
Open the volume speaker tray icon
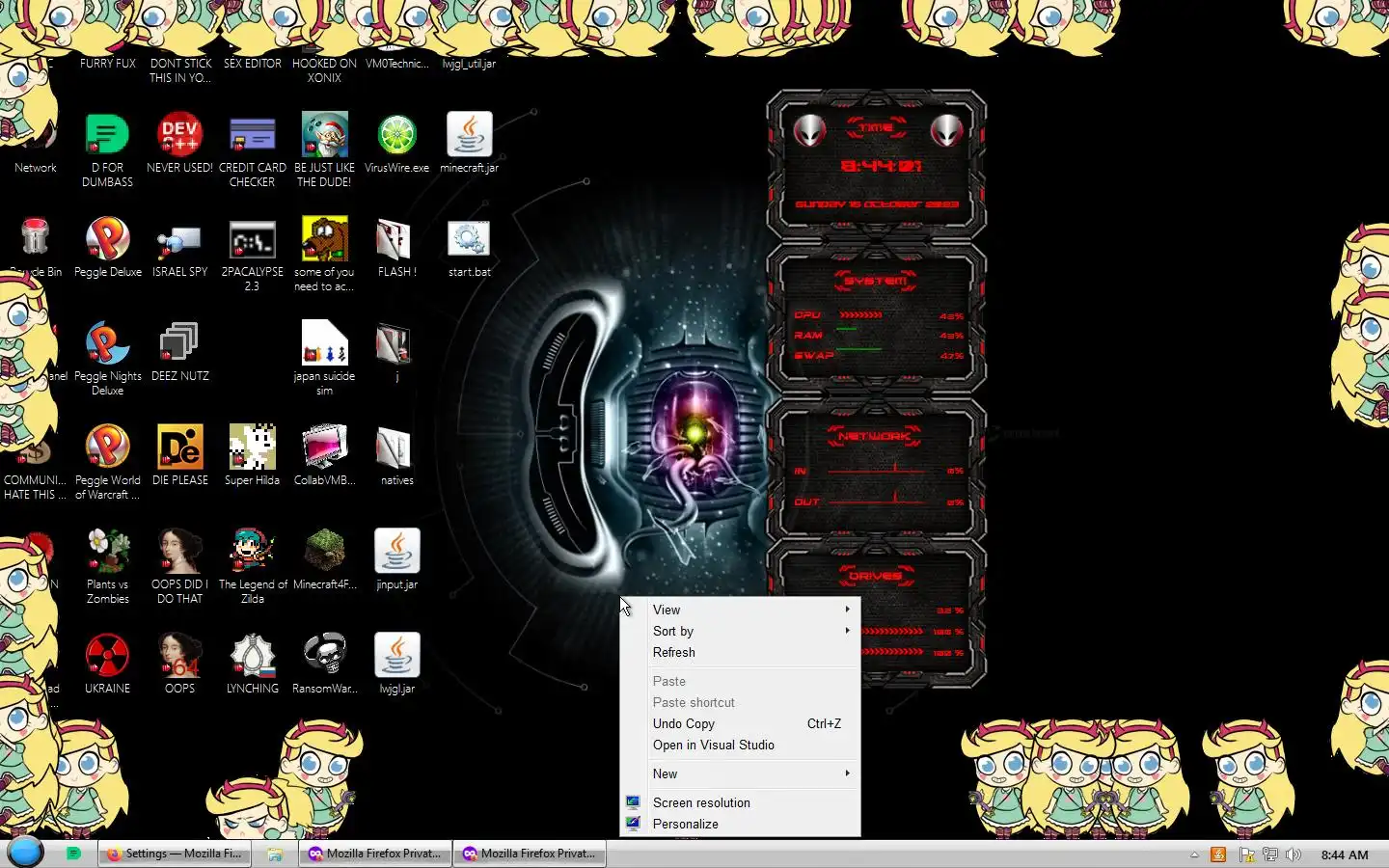1294,854
